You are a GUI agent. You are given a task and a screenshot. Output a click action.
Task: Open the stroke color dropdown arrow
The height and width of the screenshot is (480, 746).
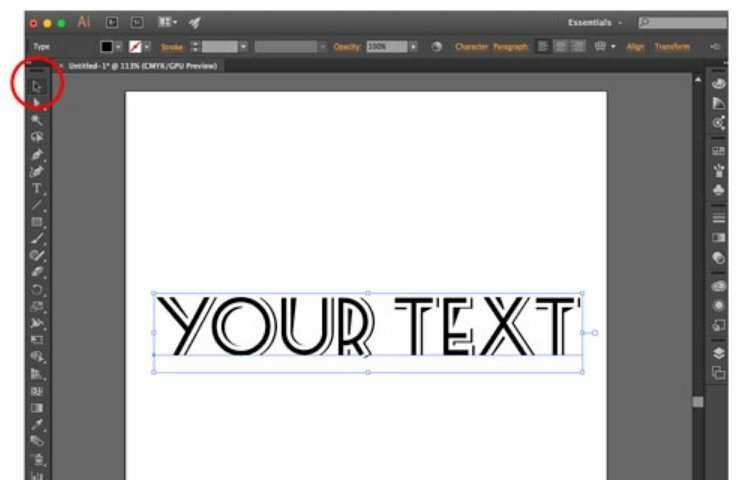tap(147, 47)
